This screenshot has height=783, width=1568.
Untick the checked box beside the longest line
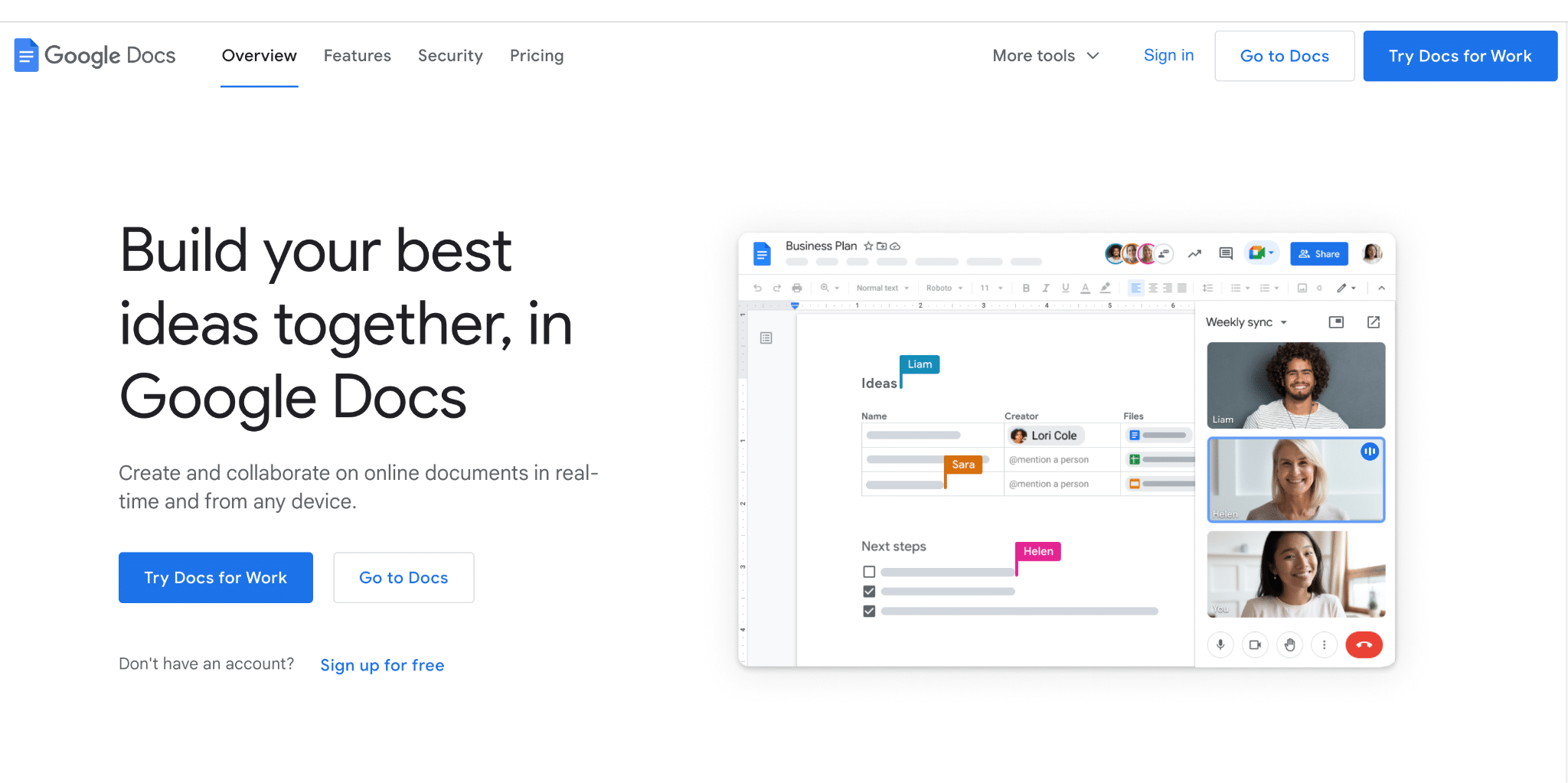pyautogui.click(x=869, y=612)
